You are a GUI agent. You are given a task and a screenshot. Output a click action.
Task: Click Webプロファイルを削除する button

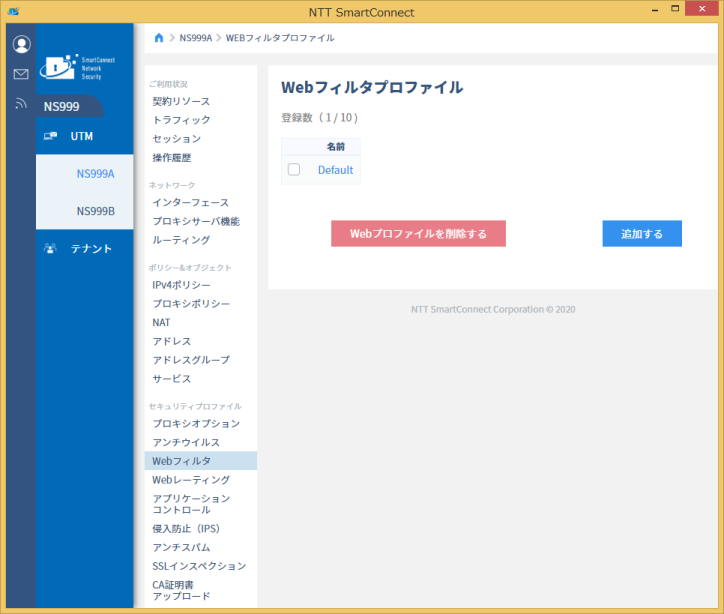tap(418, 234)
